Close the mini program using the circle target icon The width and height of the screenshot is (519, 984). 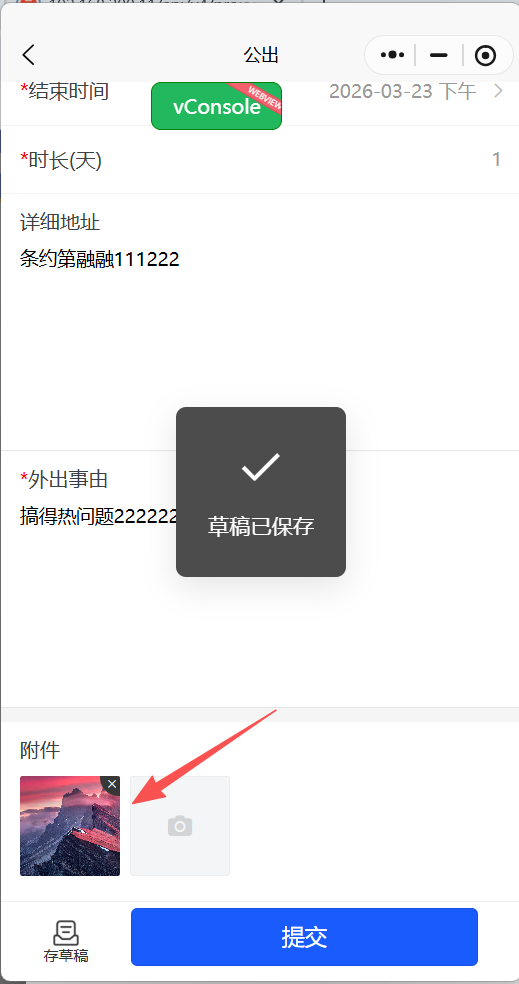(x=485, y=56)
